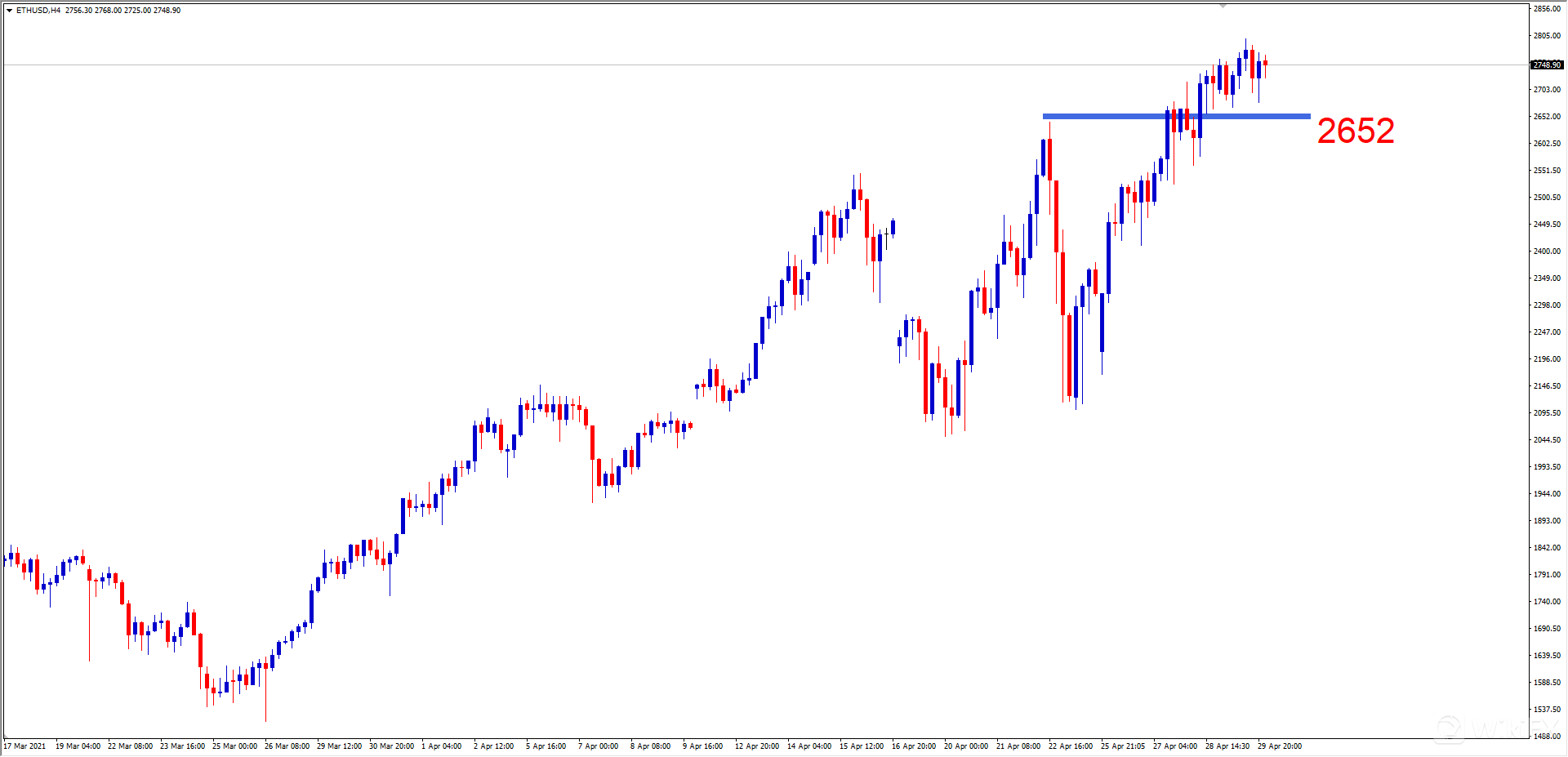The height and width of the screenshot is (757, 1568).
Task: Click the 2247.00 price axis label
Action: click(1547, 332)
